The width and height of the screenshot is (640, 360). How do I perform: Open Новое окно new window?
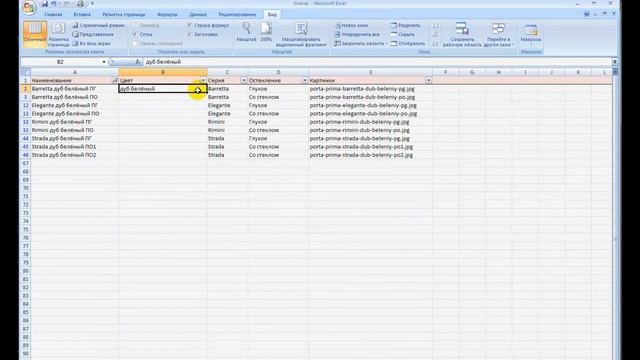point(351,25)
